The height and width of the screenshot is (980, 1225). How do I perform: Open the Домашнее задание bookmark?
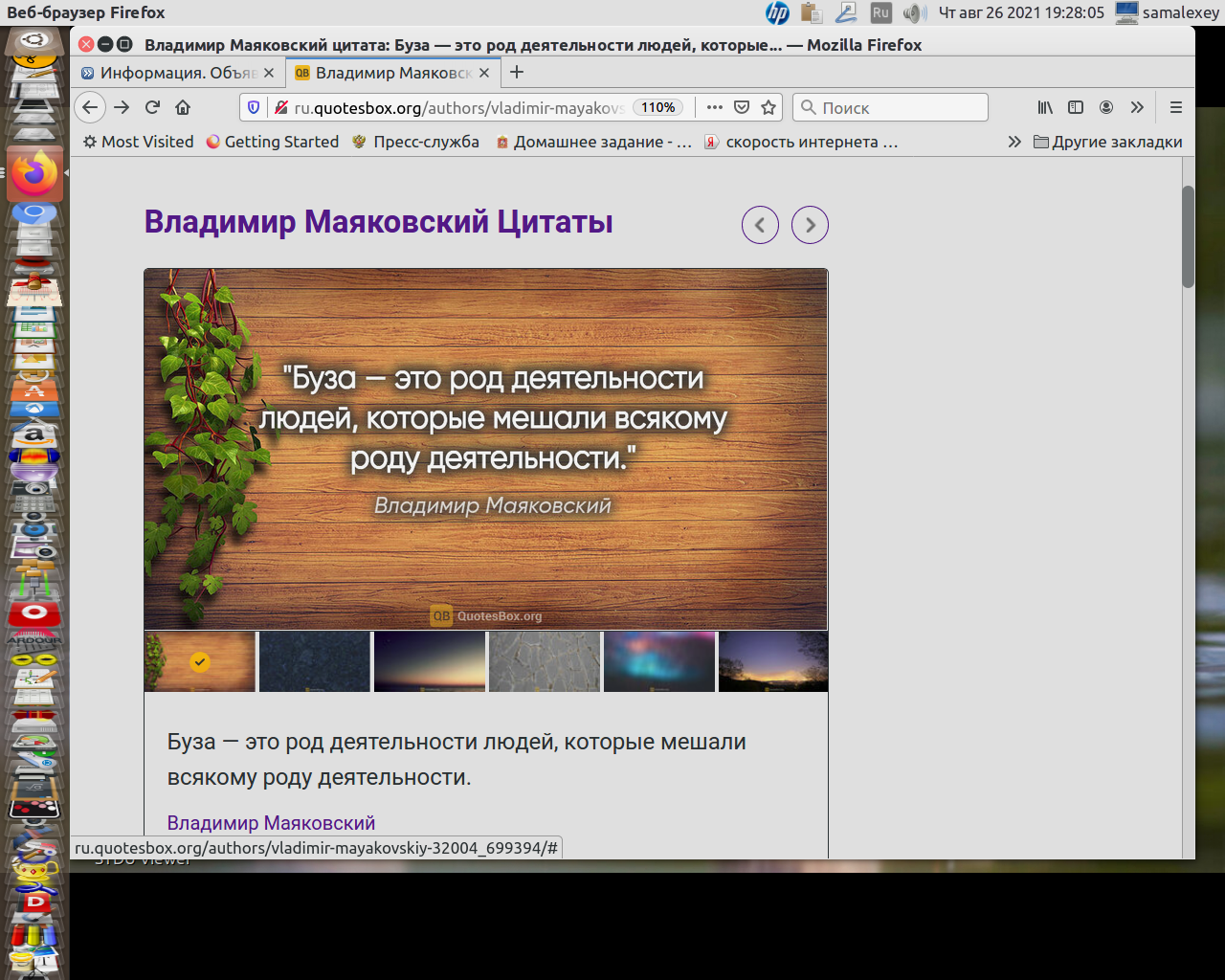[x=593, y=142]
